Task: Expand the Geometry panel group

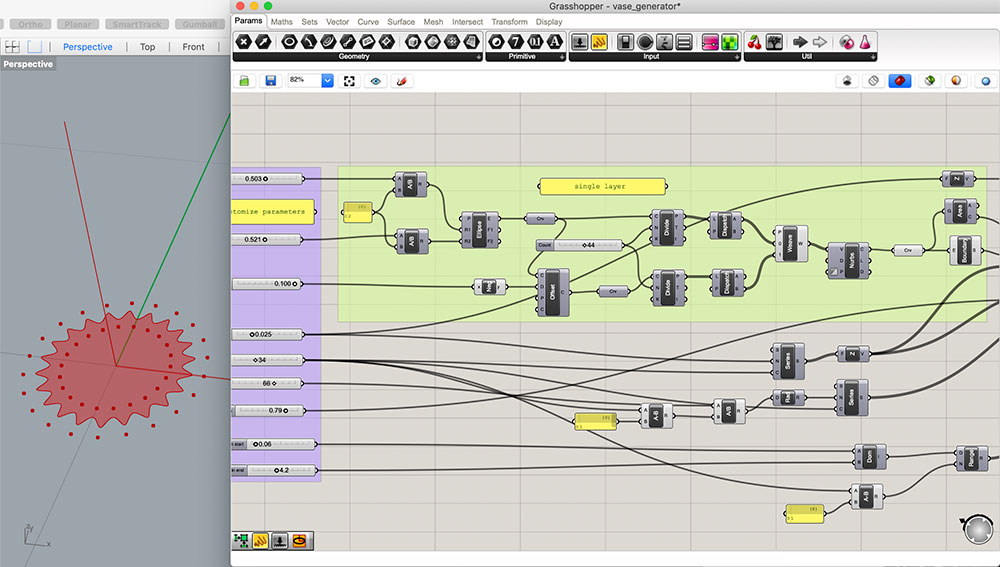Action: pos(478,57)
